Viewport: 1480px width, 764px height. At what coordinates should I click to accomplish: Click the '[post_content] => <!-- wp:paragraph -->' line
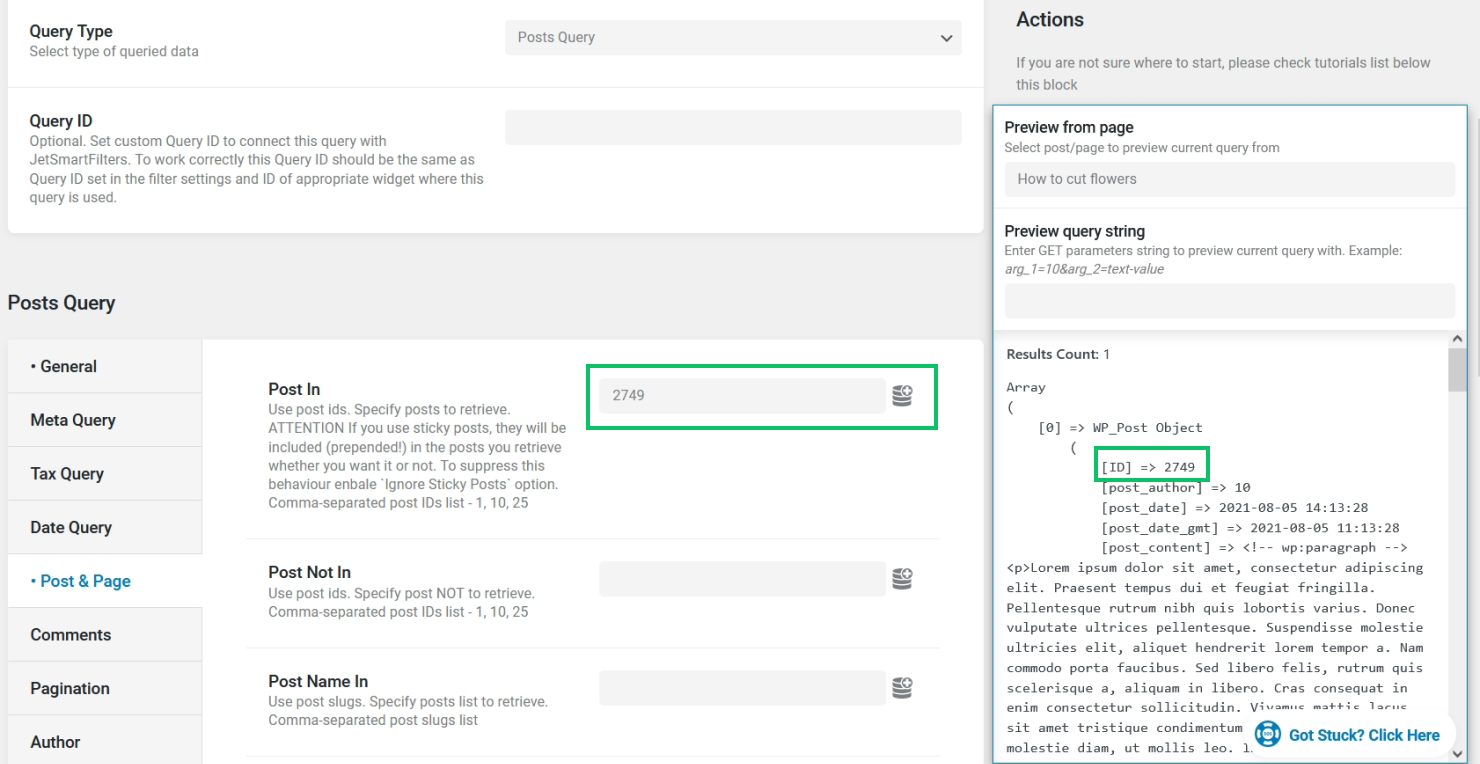pos(1254,548)
